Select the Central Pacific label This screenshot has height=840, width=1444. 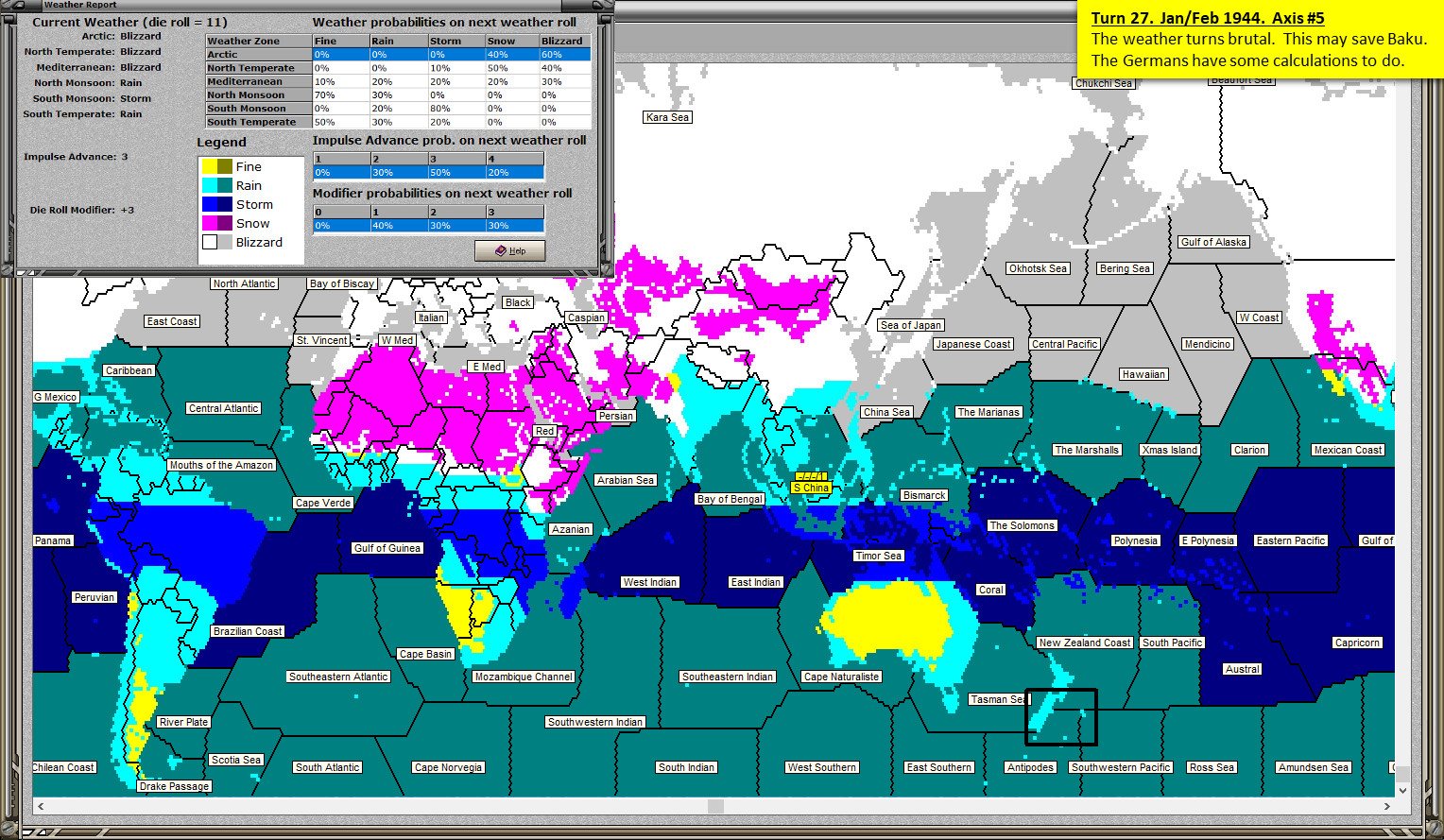pyautogui.click(x=1064, y=344)
